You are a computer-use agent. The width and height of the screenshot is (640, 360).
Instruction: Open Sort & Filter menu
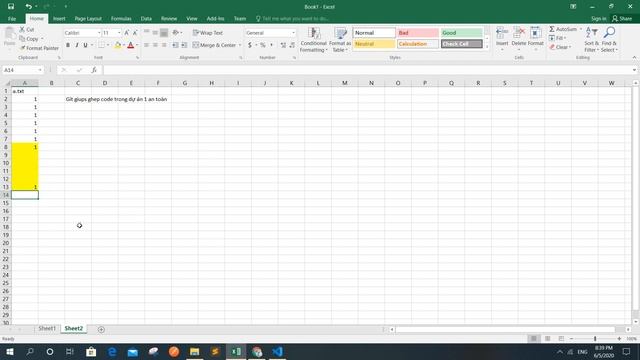pyautogui.click(x=591, y=40)
